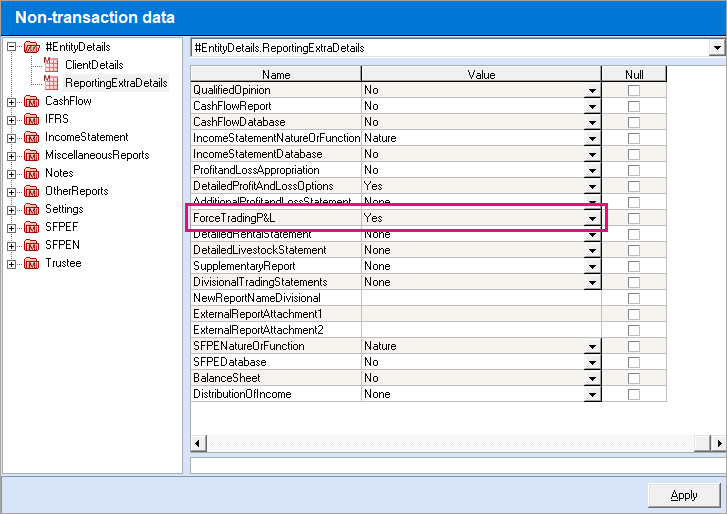Select the MiscellaneousReports tree item
This screenshot has width=727, height=514.
(97, 155)
